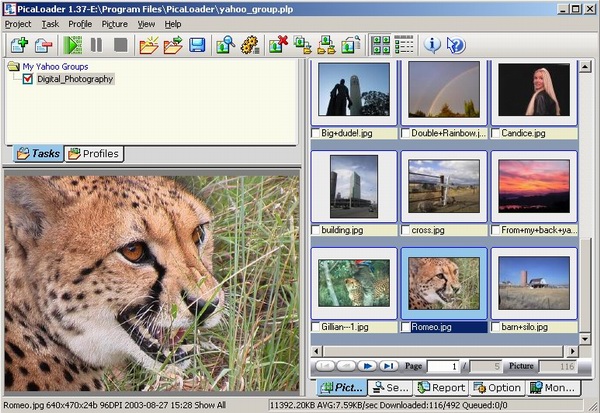
Task: Create a new project folder
Action: 149,45
